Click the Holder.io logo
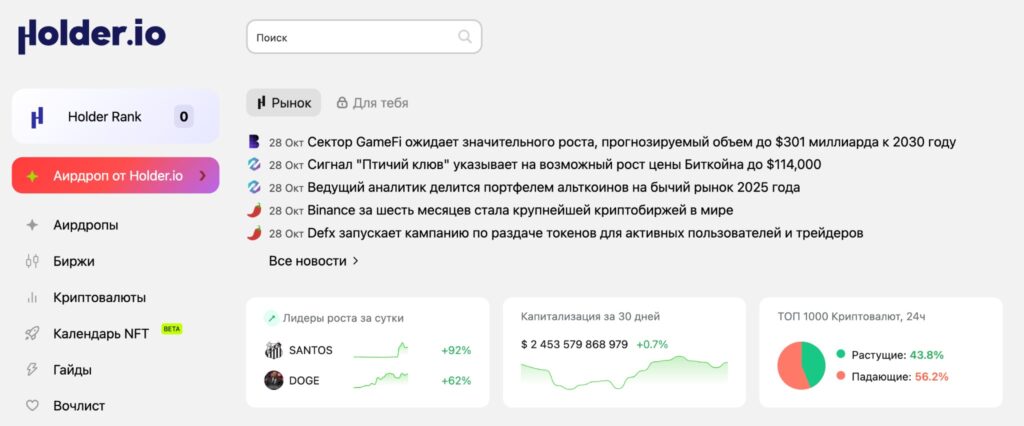The width and height of the screenshot is (1024, 426). 92,37
